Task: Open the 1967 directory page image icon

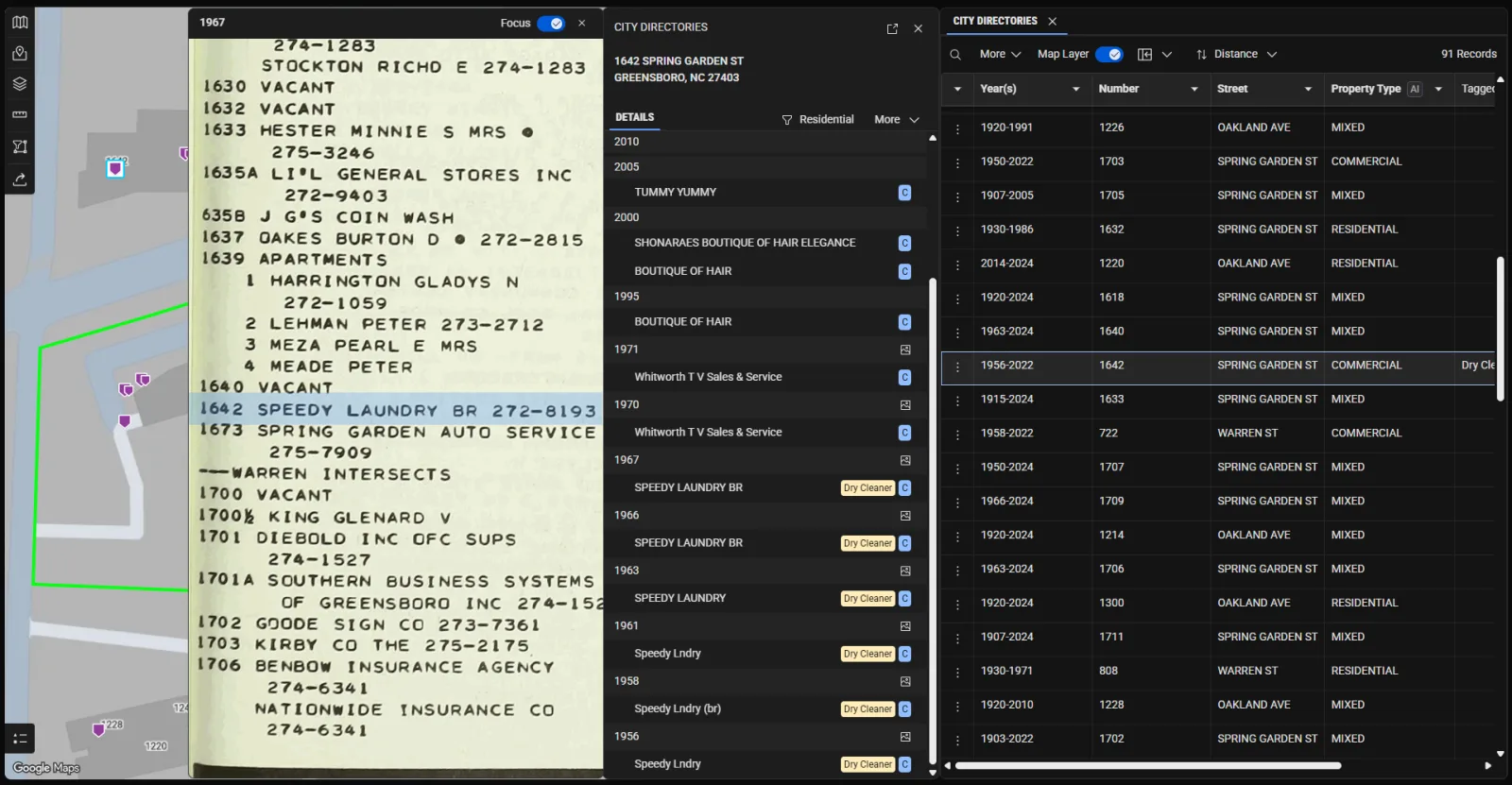Action: pos(905,460)
